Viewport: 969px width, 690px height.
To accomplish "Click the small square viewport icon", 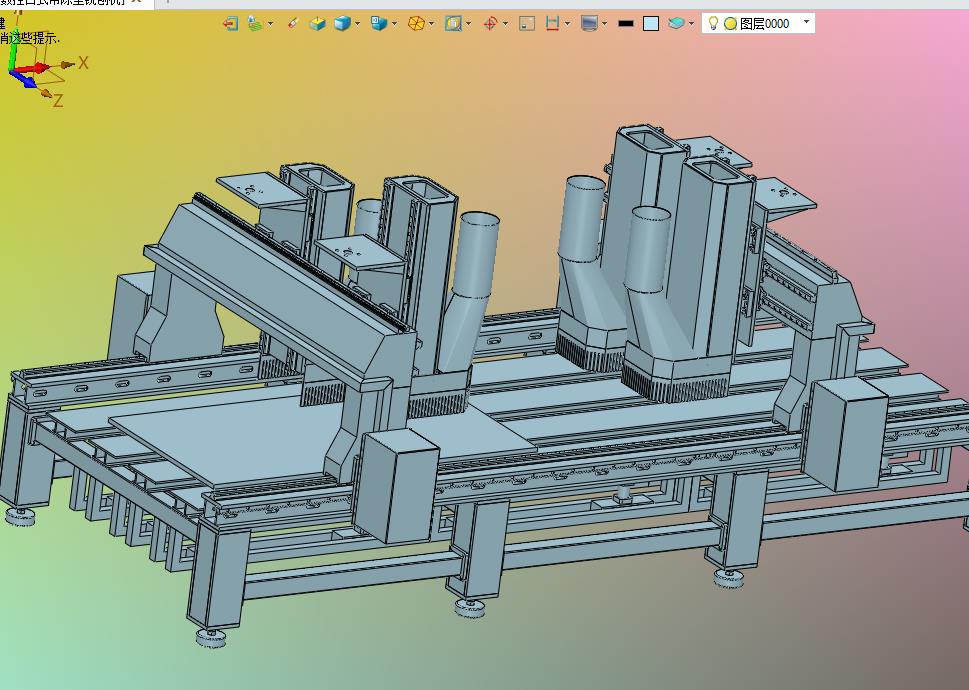I will pyautogui.click(x=527, y=23).
